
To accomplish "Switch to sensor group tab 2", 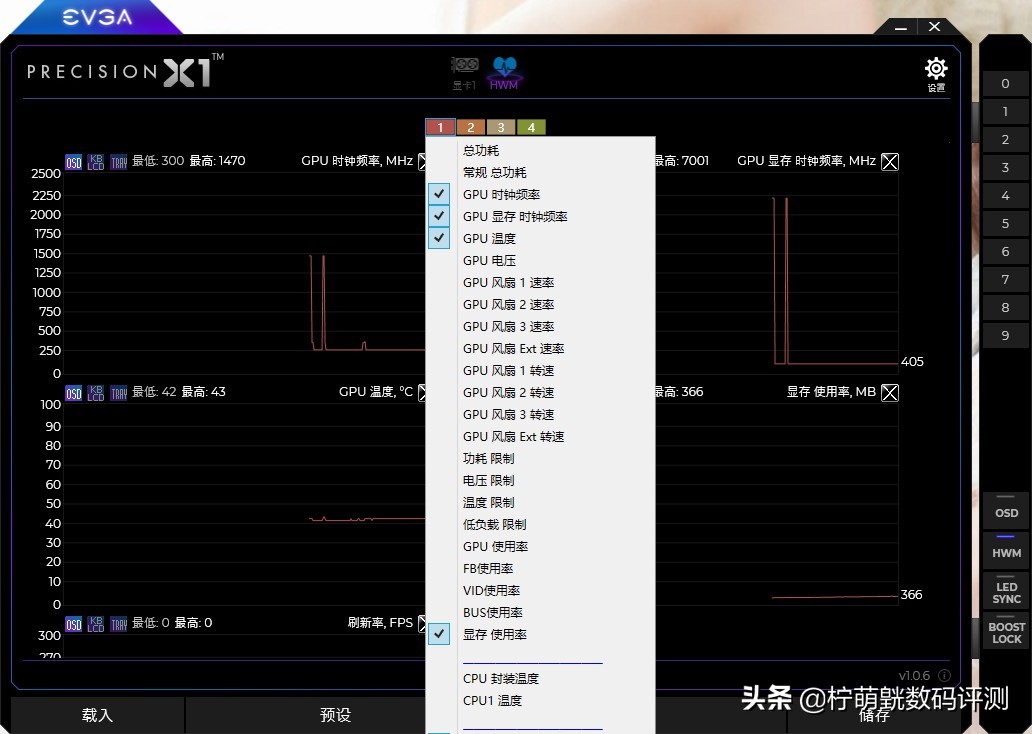I will 470,127.
